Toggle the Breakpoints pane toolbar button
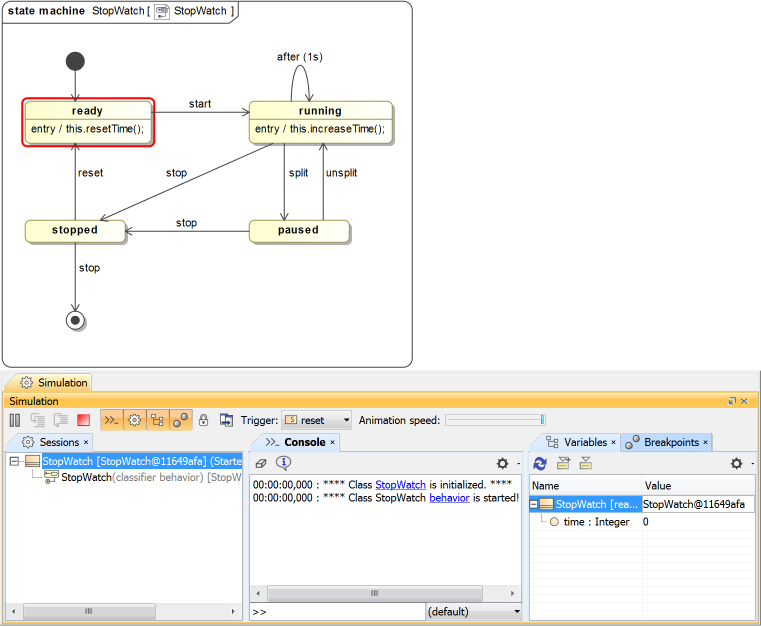Image resolution: width=761 pixels, height=627 pixels. (x=180, y=421)
